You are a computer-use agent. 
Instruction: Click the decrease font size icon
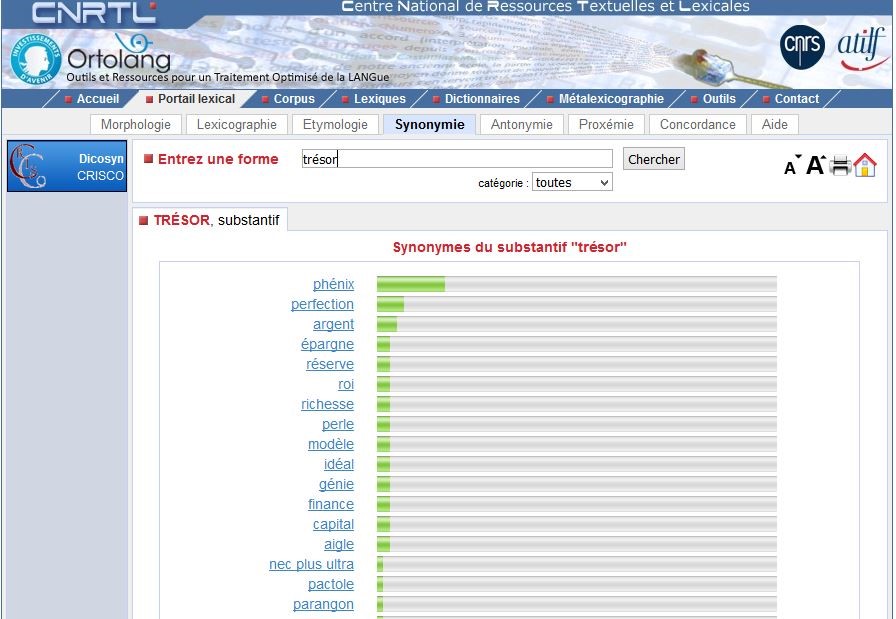[791, 167]
